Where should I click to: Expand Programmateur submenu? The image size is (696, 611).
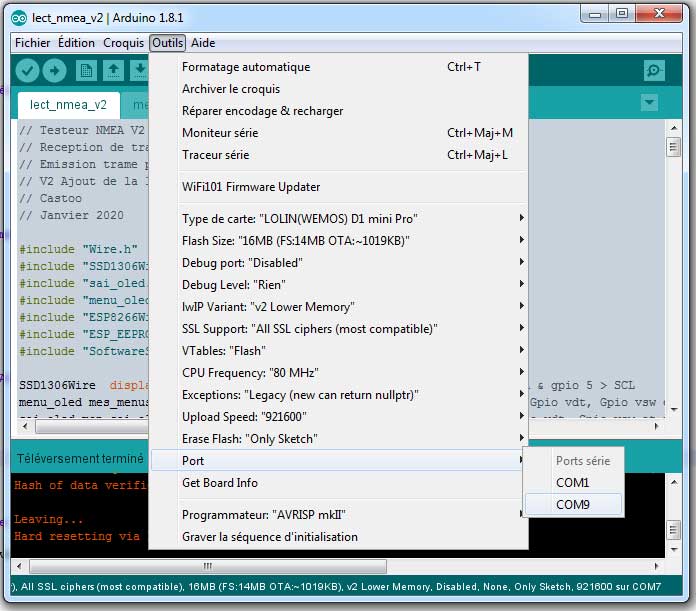pos(338,515)
